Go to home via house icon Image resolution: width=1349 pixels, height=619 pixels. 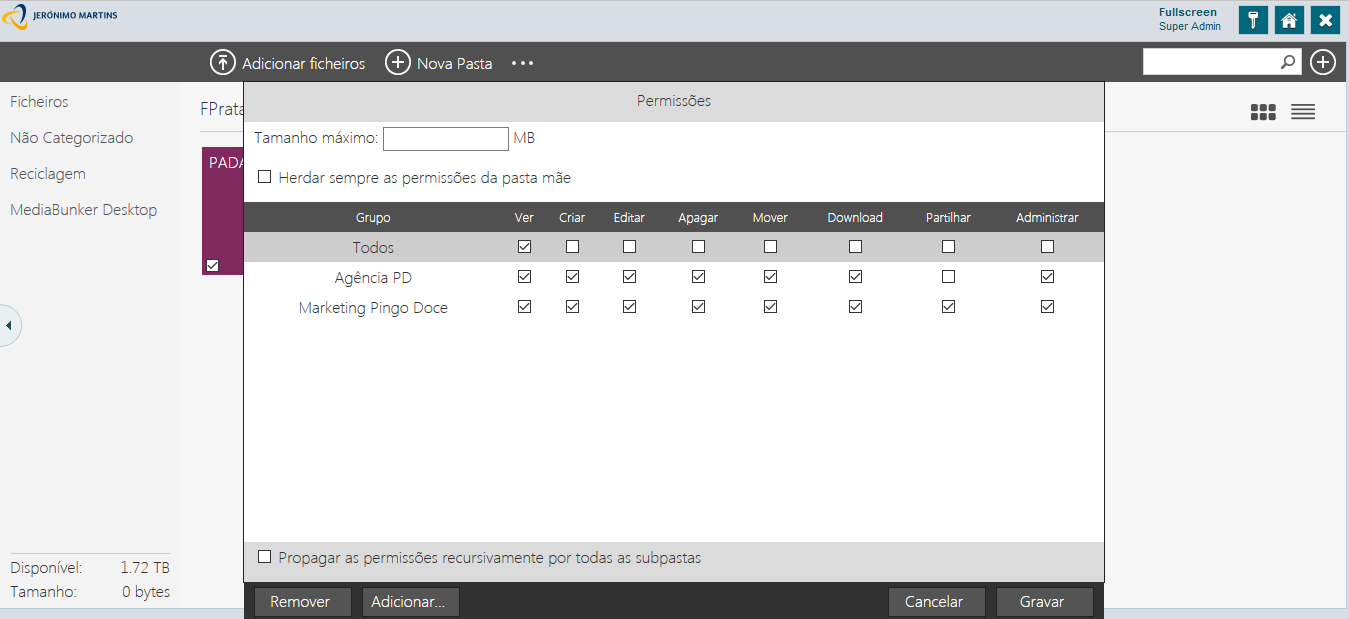[x=1289, y=20]
